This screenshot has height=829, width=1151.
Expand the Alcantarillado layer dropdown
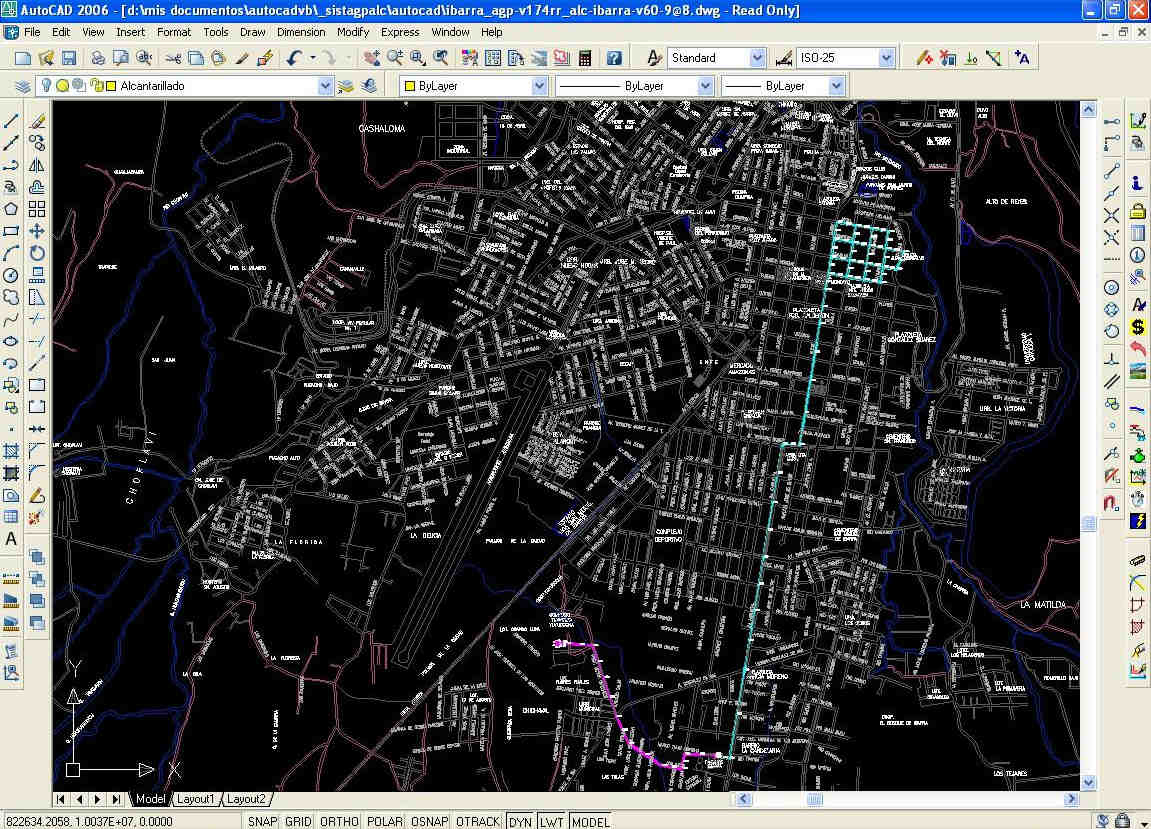[x=324, y=86]
